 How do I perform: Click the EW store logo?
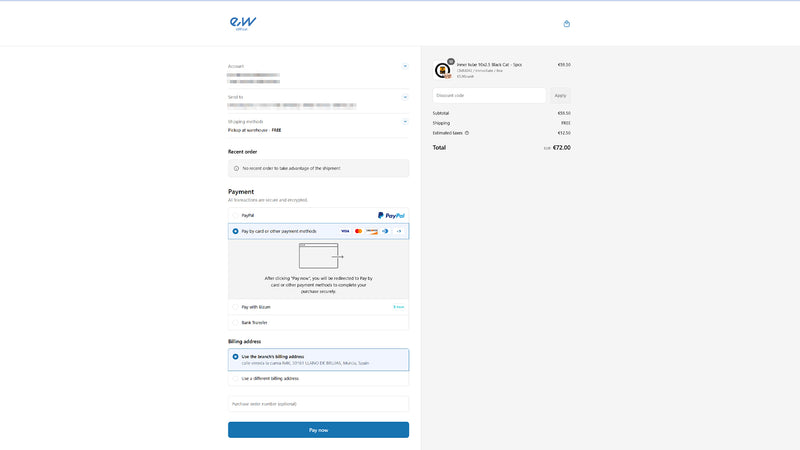(x=242, y=22)
